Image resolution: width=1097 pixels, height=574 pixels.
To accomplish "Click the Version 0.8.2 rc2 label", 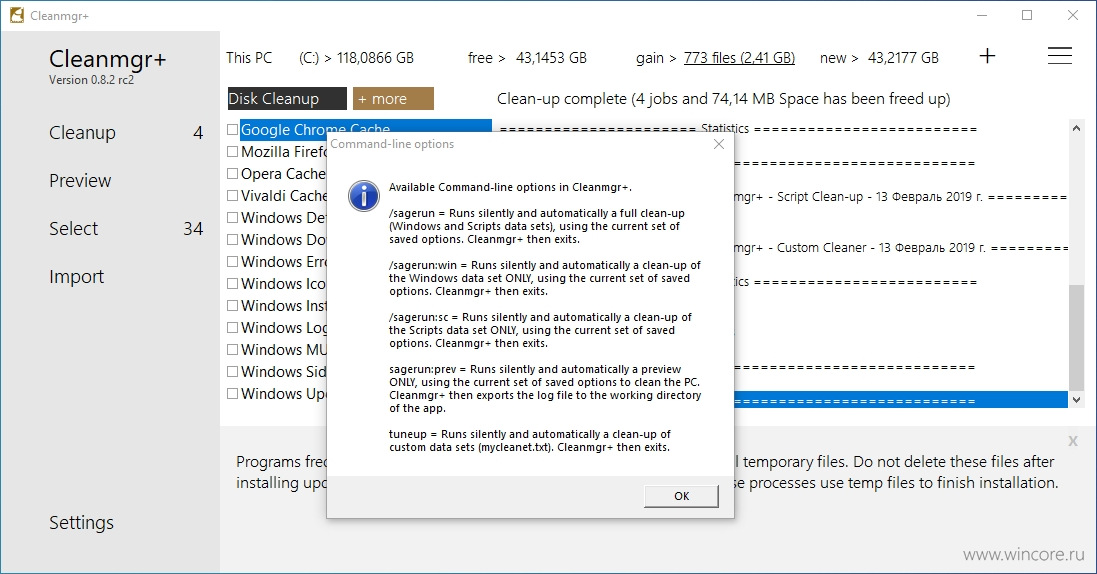I will coord(91,80).
